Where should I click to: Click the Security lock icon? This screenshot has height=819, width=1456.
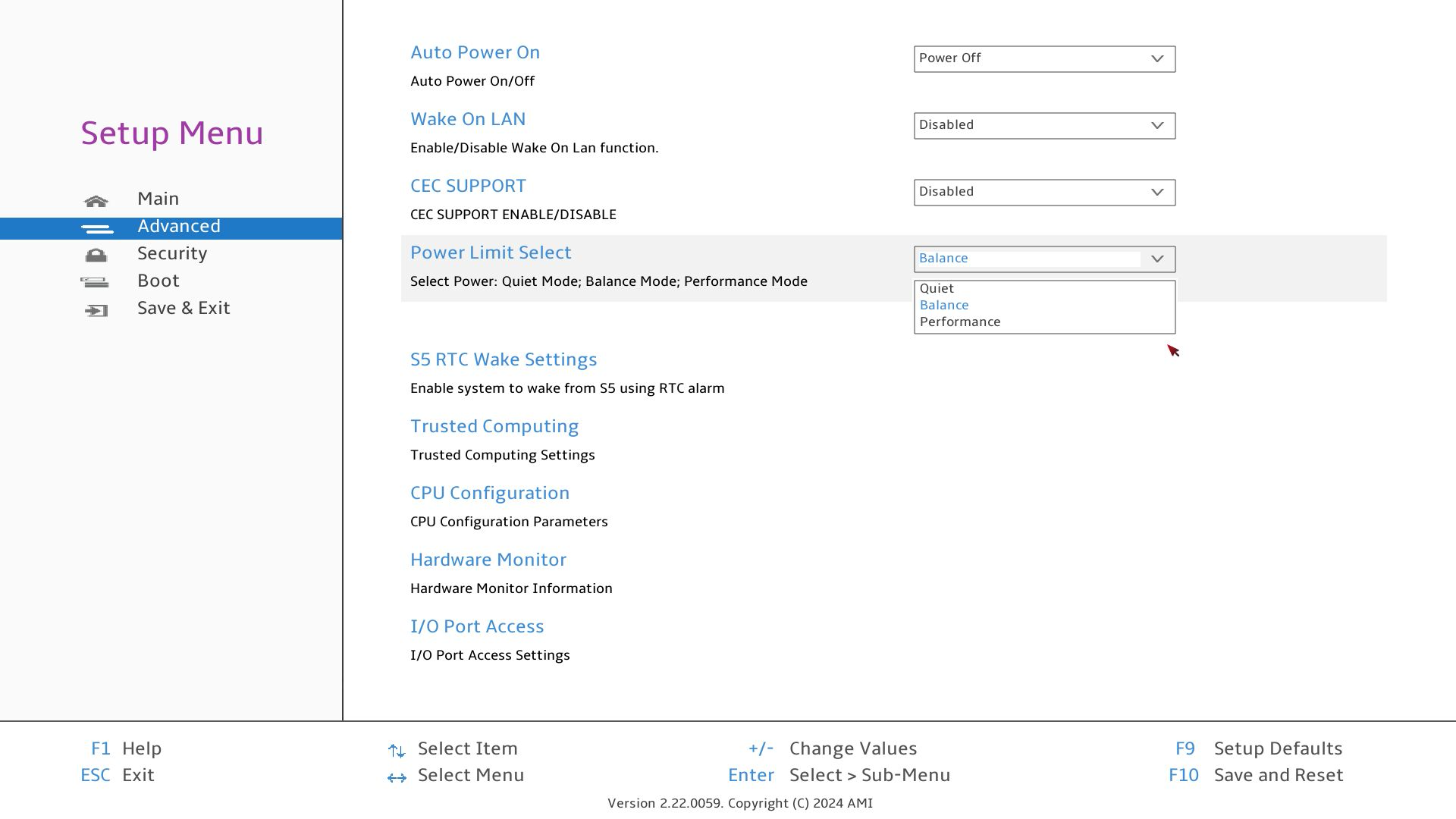click(96, 256)
